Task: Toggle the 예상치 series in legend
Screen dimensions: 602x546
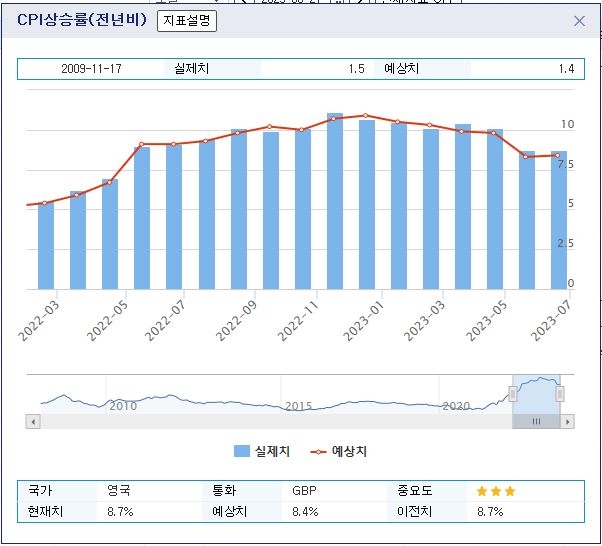Action: [x=339, y=451]
